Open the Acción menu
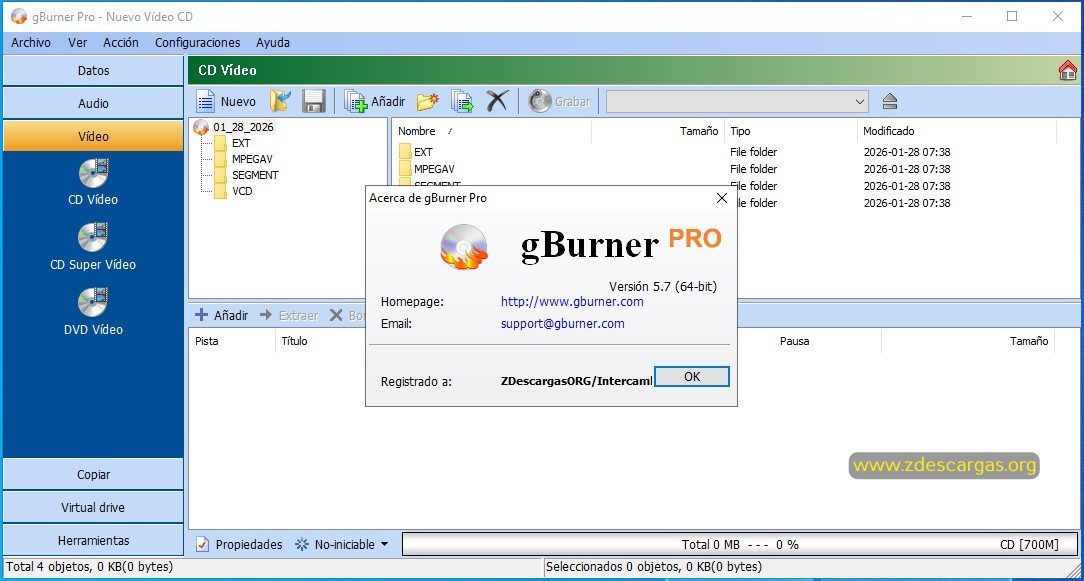Screen dimensions: 1084x581 click(x=121, y=43)
